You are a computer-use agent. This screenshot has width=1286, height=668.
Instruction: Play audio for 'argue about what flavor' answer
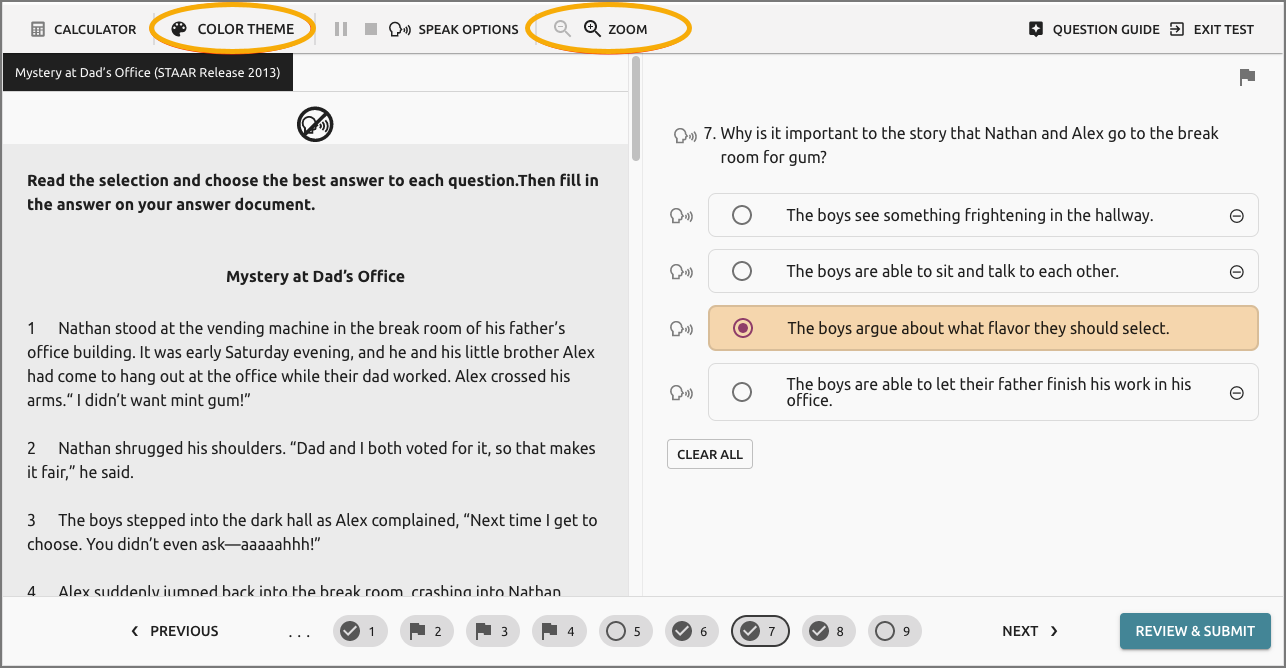[x=681, y=328]
